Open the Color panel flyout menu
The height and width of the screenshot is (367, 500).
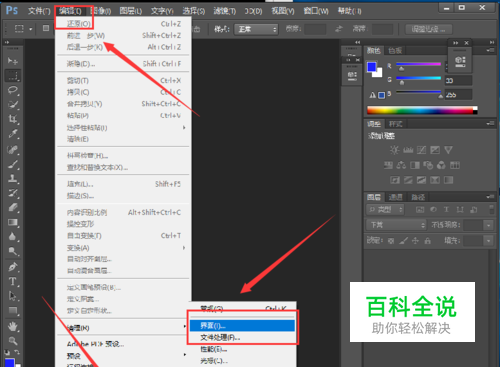click(x=490, y=50)
